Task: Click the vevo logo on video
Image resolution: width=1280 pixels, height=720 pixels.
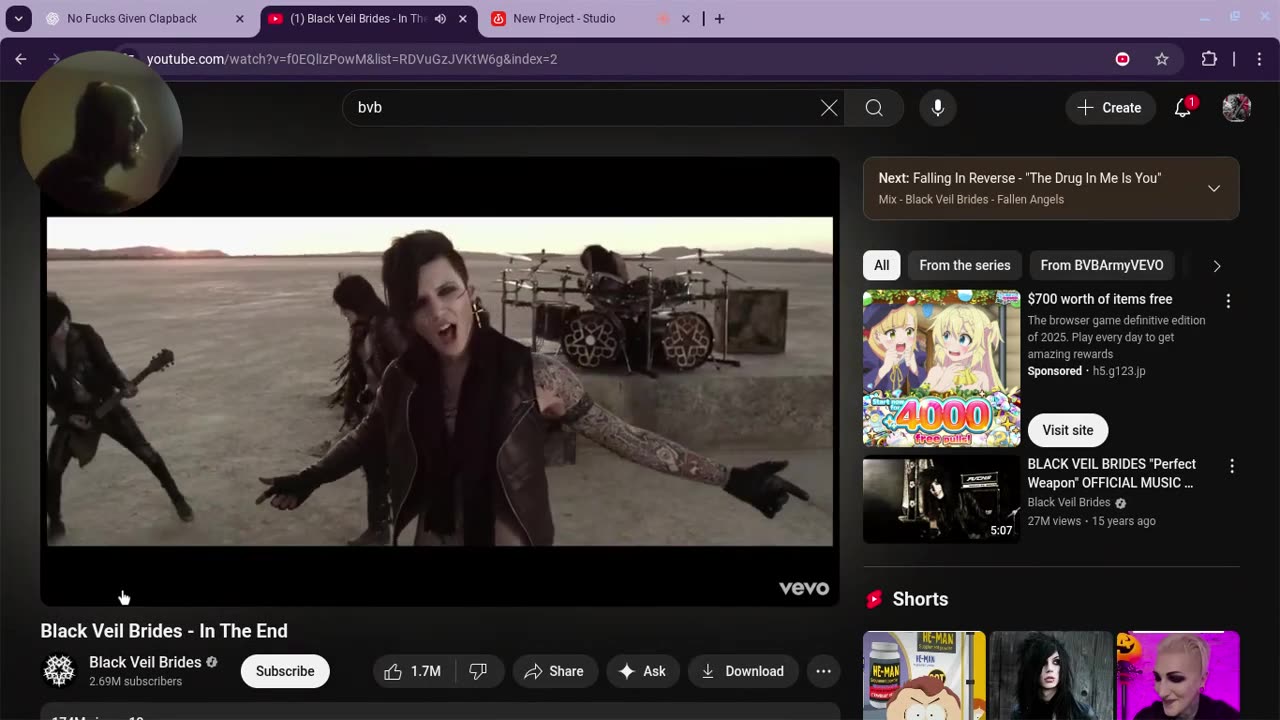Action: (804, 588)
